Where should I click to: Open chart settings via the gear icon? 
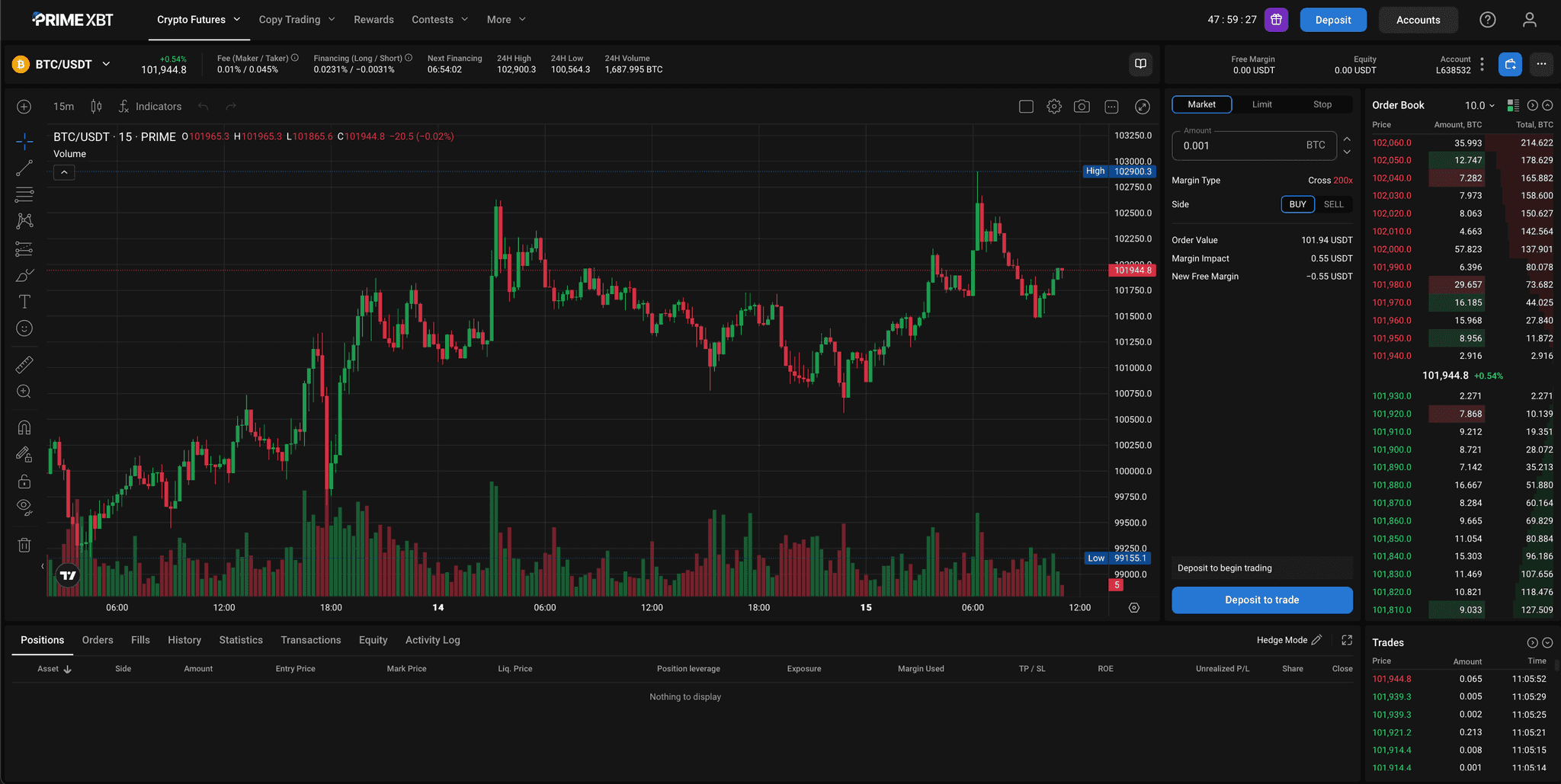click(1054, 106)
